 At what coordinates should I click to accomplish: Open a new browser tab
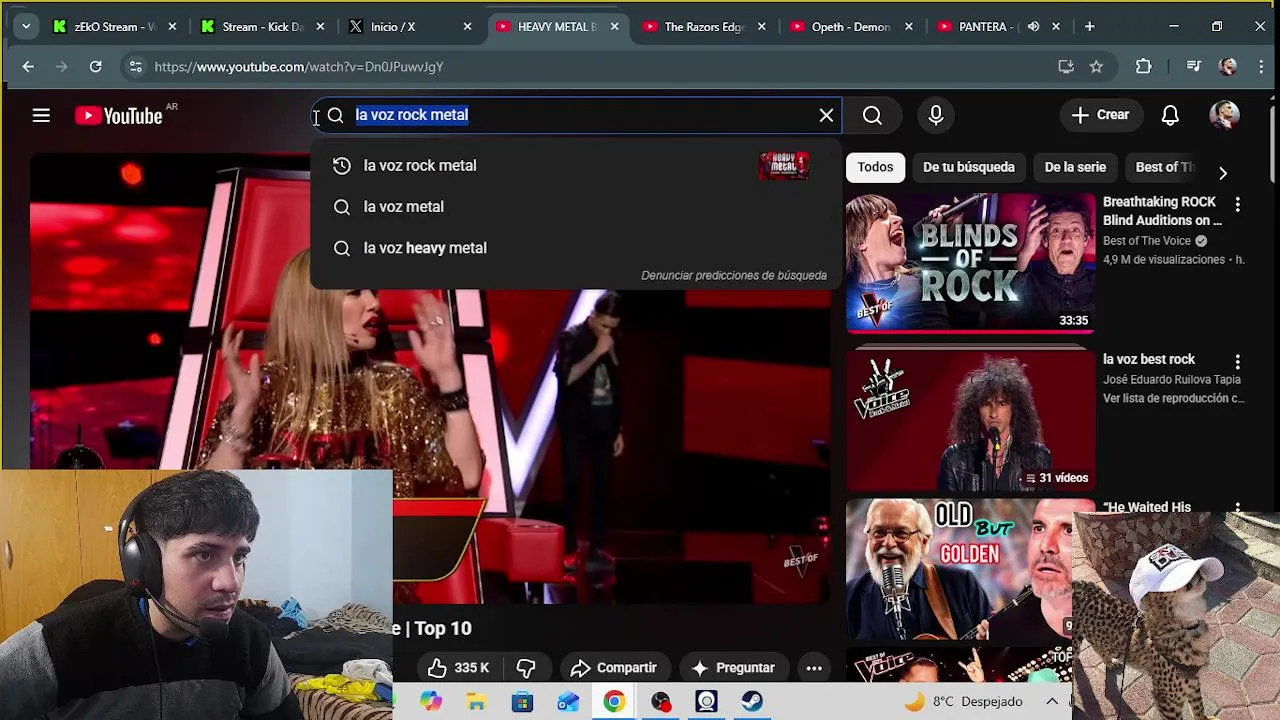[x=1089, y=26]
